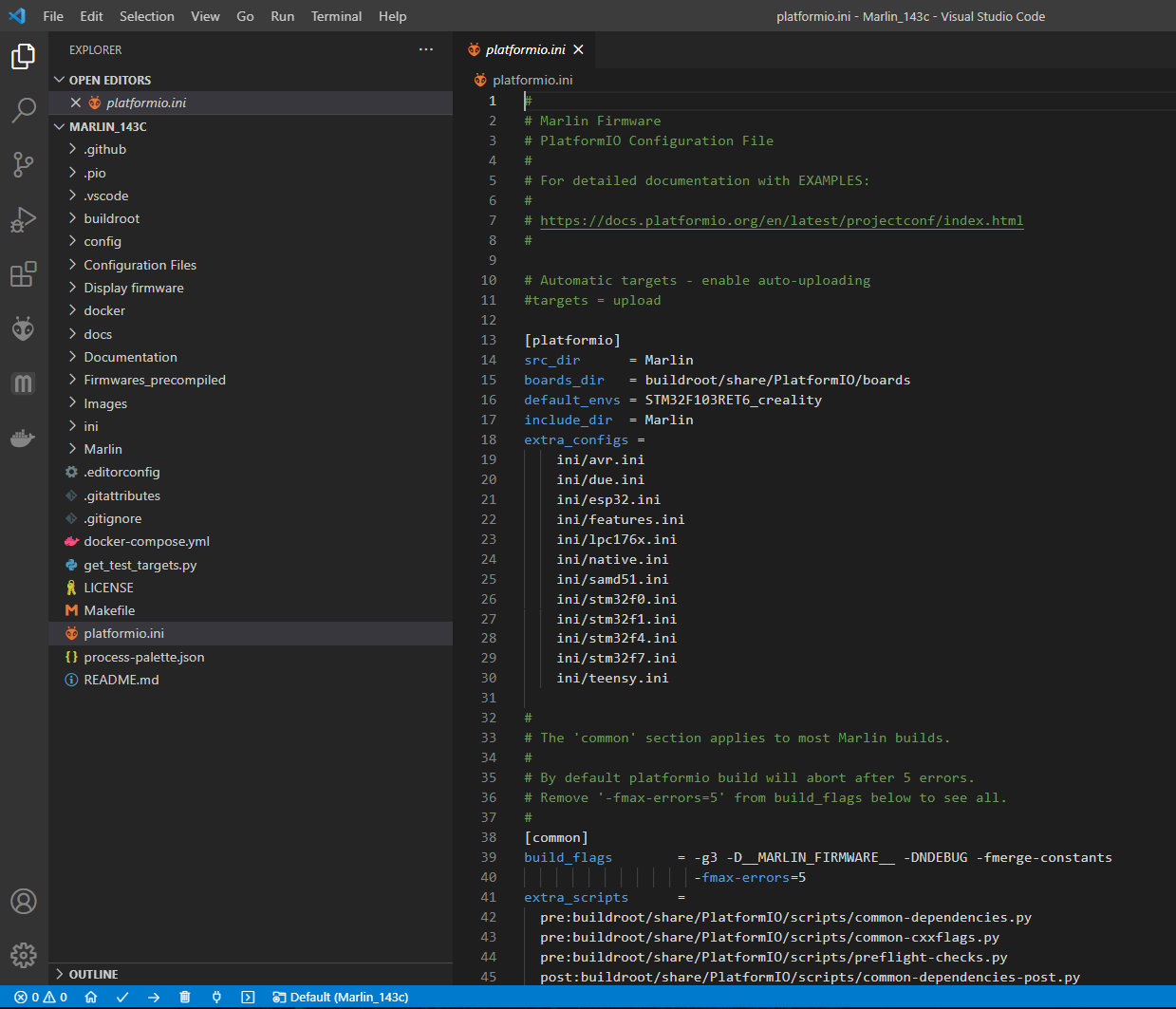
Task: Click PlatformIO Clean trash icon
Action: click(x=185, y=997)
